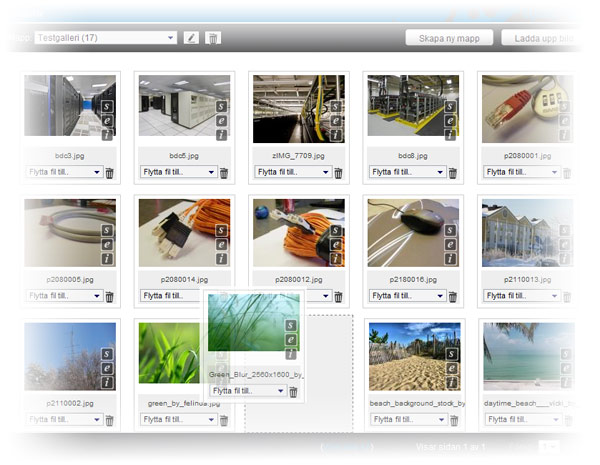The height and width of the screenshot is (465, 600).
Task: Click the top toolbar trash icon
Action: coord(213,38)
